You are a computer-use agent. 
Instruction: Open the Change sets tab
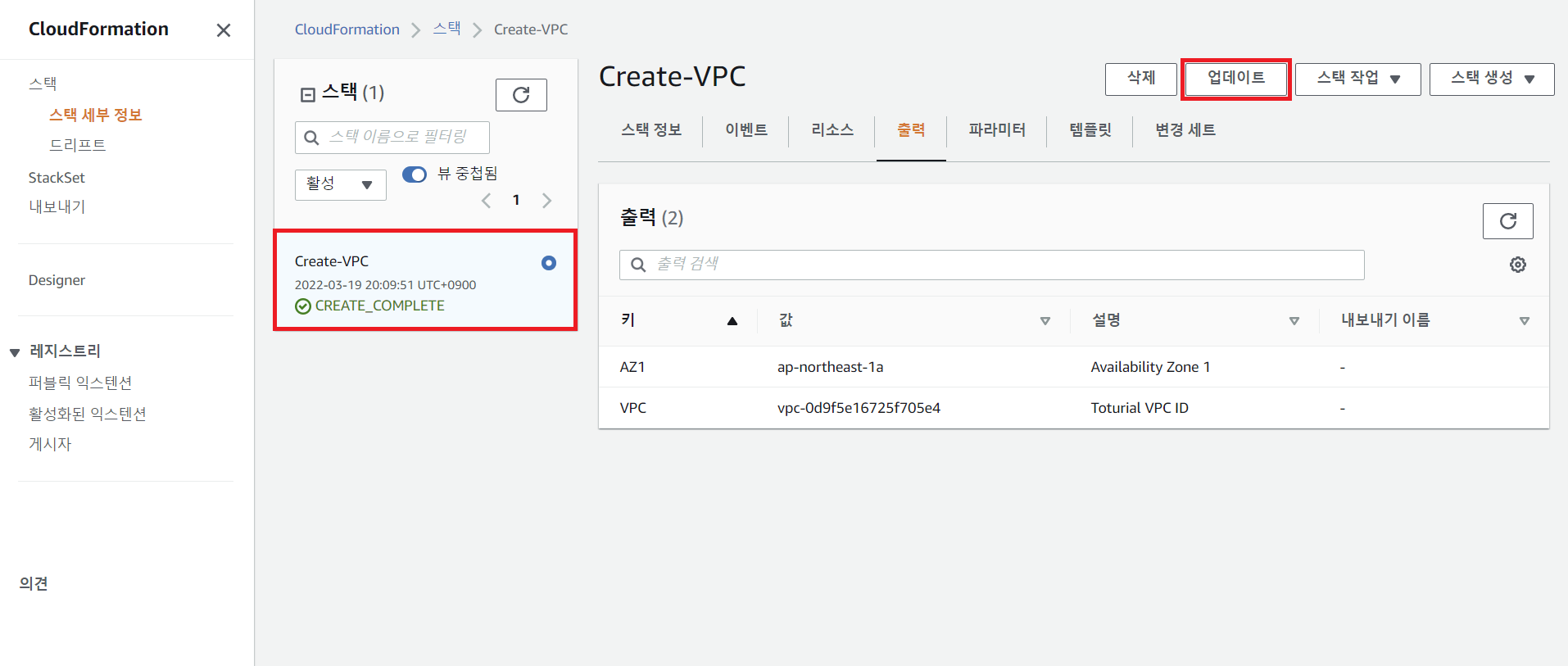click(x=1185, y=129)
